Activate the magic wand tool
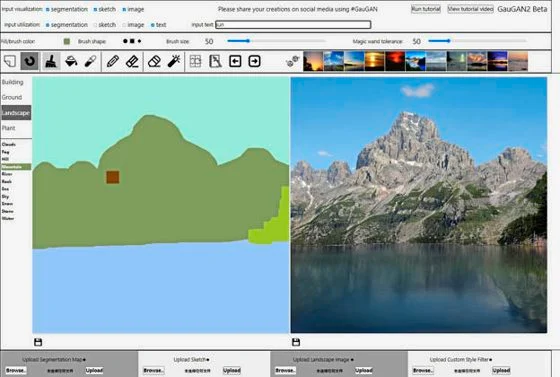Screen dimensions: 560x377 [x=174, y=61]
